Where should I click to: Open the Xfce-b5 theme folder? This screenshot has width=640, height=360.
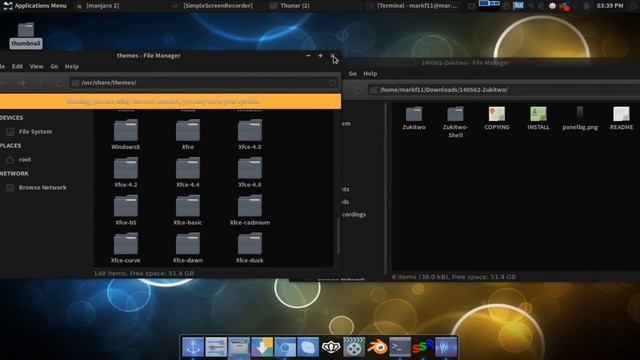[x=126, y=210]
